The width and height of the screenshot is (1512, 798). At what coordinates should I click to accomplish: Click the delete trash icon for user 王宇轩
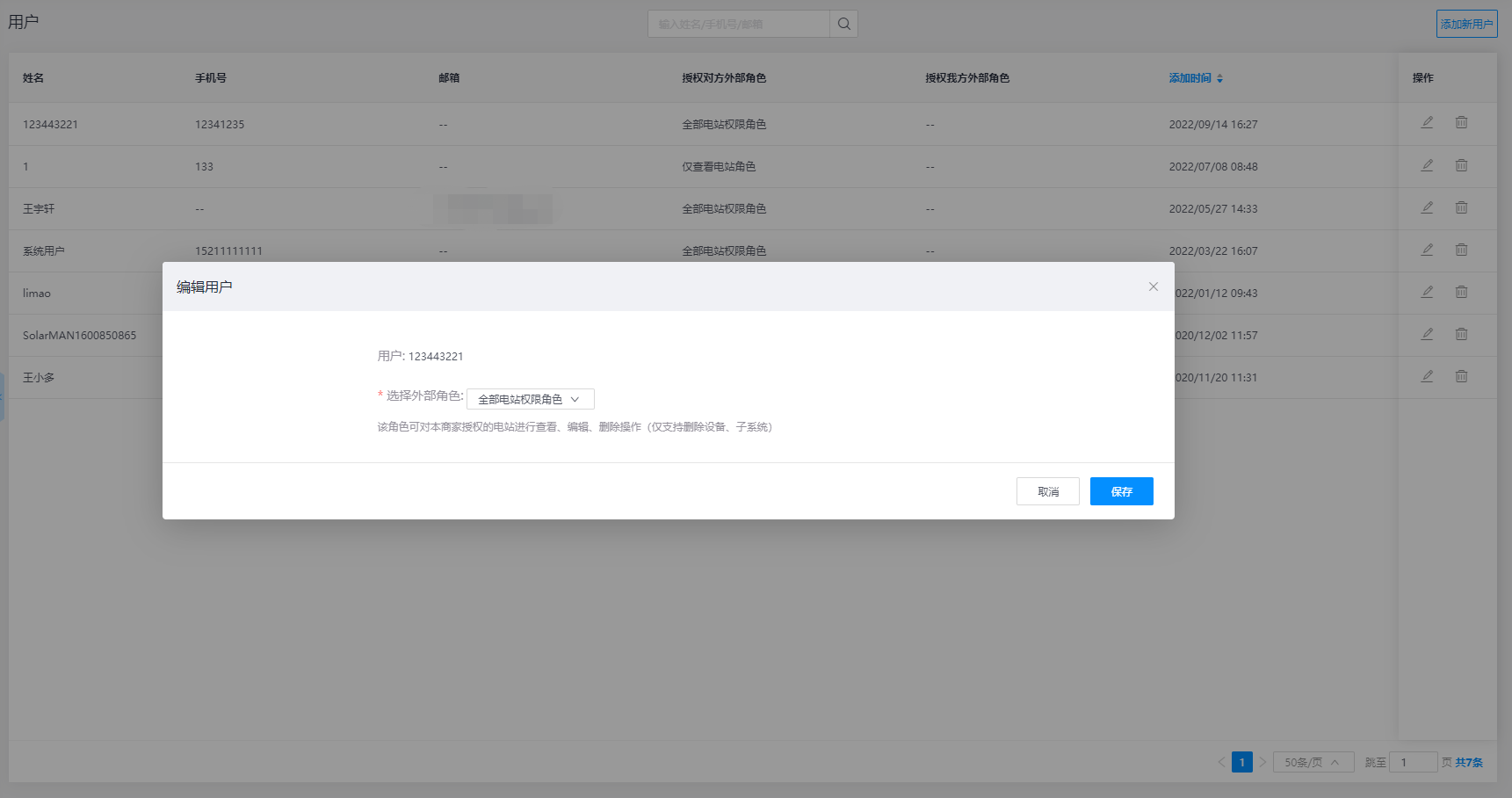point(1461,207)
